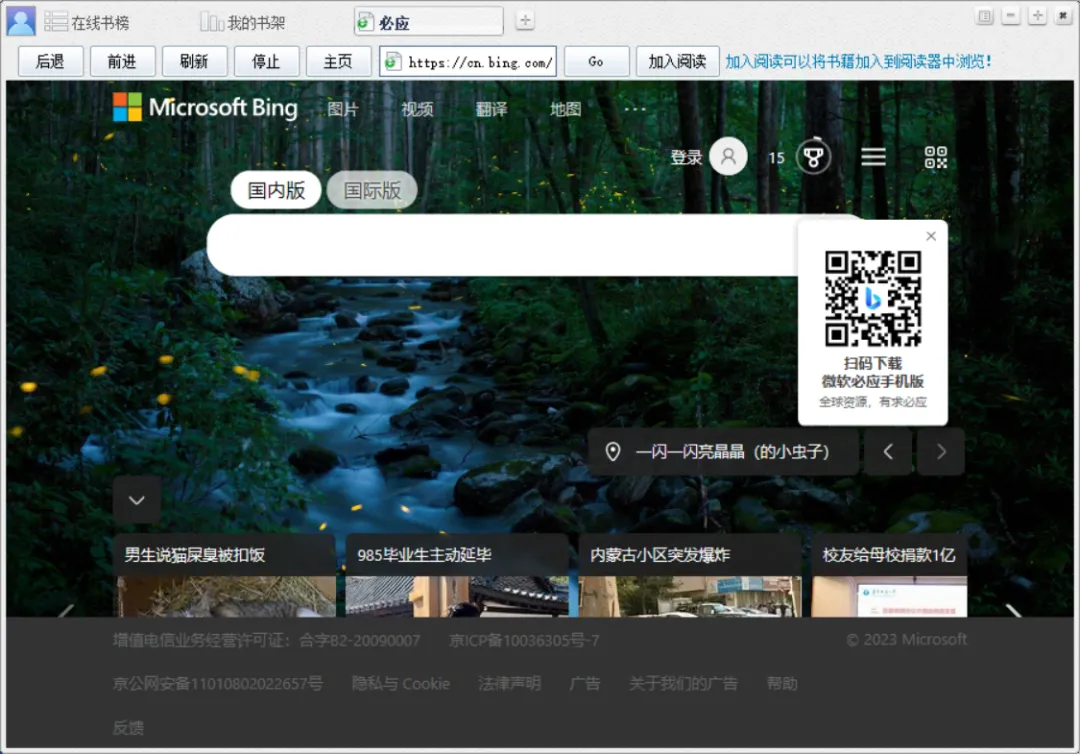Open the Bing rewards trophy icon
This screenshot has width=1080, height=754.
pyautogui.click(x=813, y=157)
